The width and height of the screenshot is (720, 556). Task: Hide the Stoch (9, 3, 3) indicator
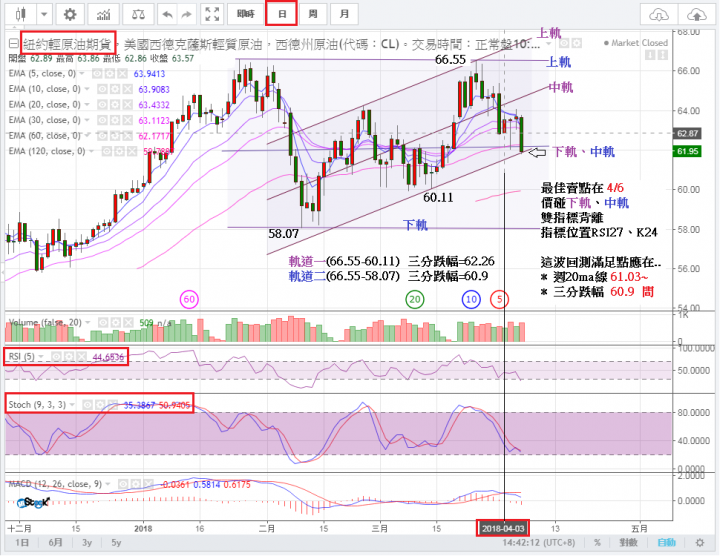coord(87,405)
